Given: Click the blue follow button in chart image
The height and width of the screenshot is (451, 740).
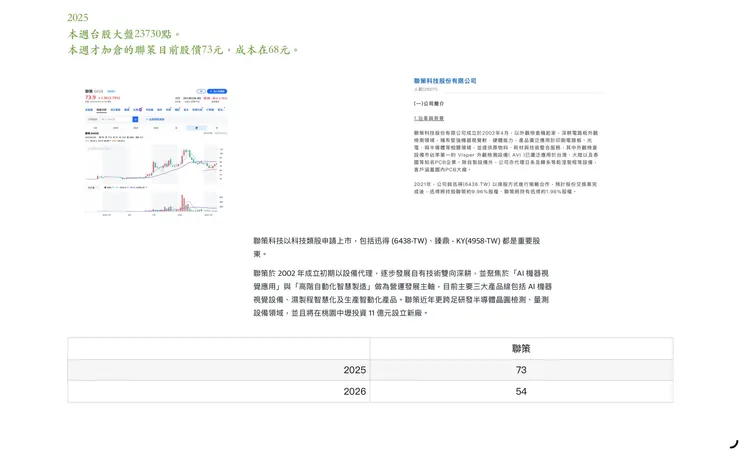Looking at the screenshot, I should [x=217, y=91].
